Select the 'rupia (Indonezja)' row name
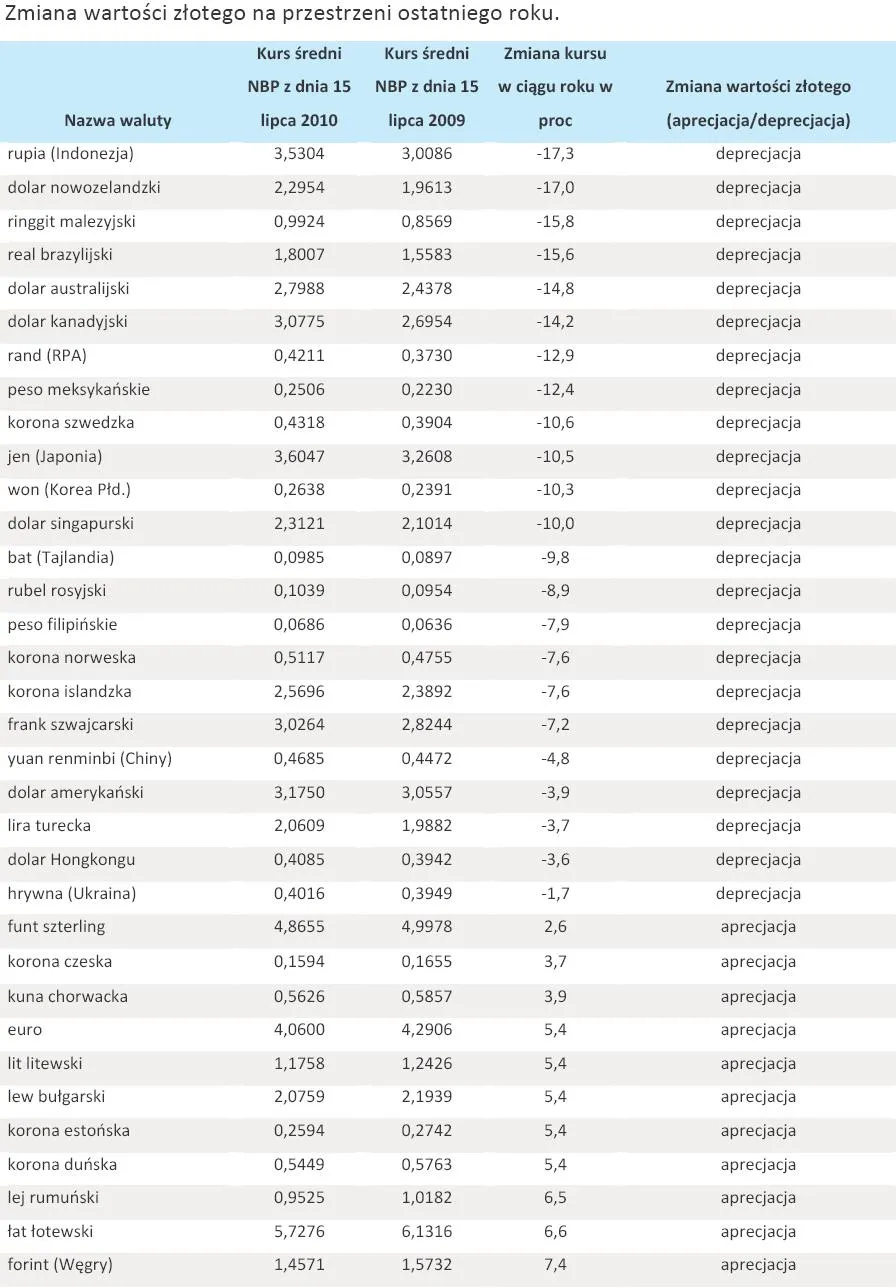 (70, 154)
